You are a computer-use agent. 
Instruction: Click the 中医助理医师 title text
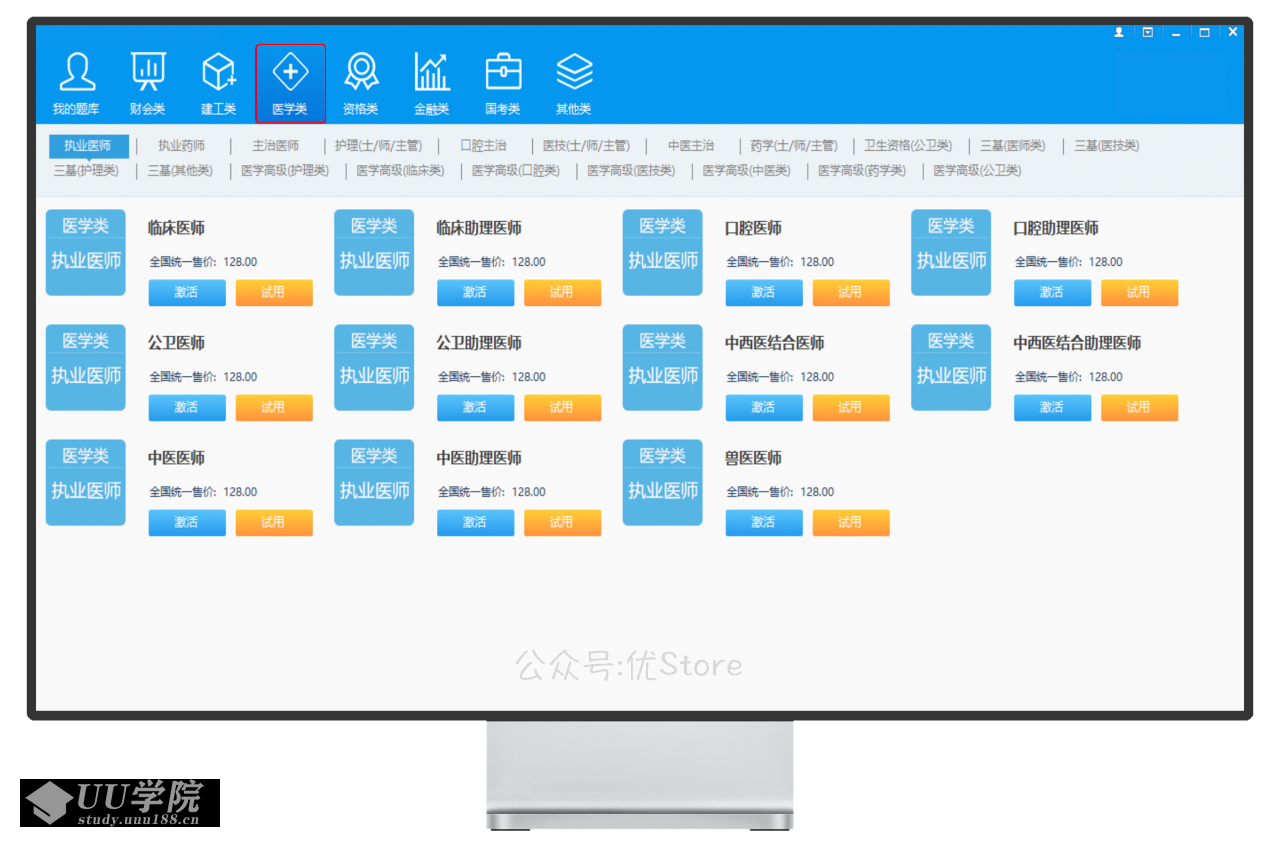coord(479,458)
